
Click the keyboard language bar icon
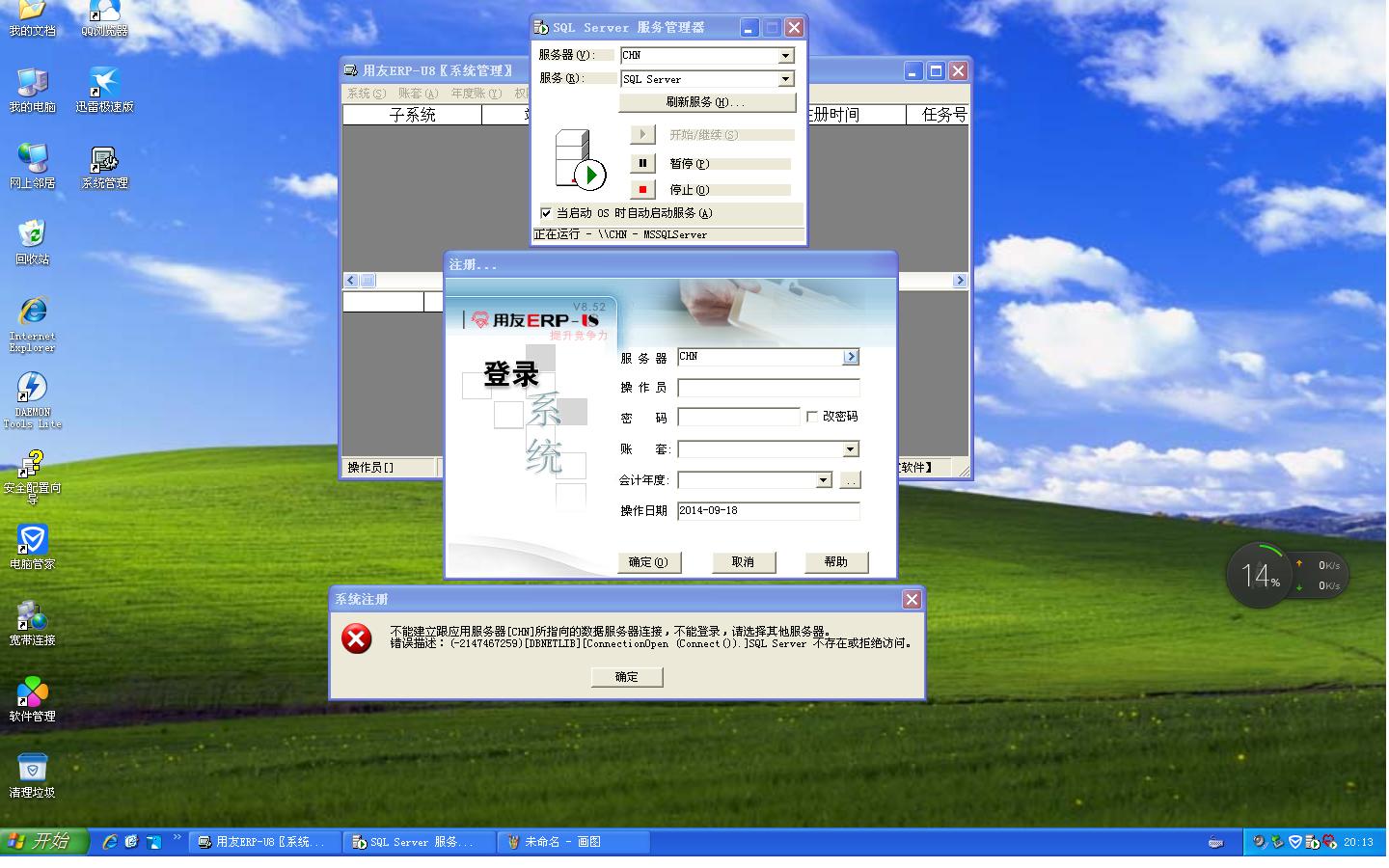[1216, 842]
